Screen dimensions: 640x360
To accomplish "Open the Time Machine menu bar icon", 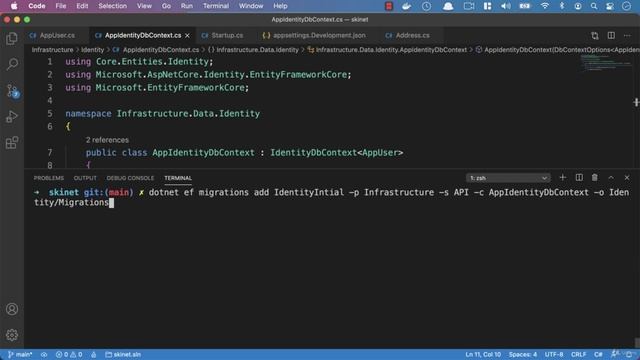I will pos(427,6).
